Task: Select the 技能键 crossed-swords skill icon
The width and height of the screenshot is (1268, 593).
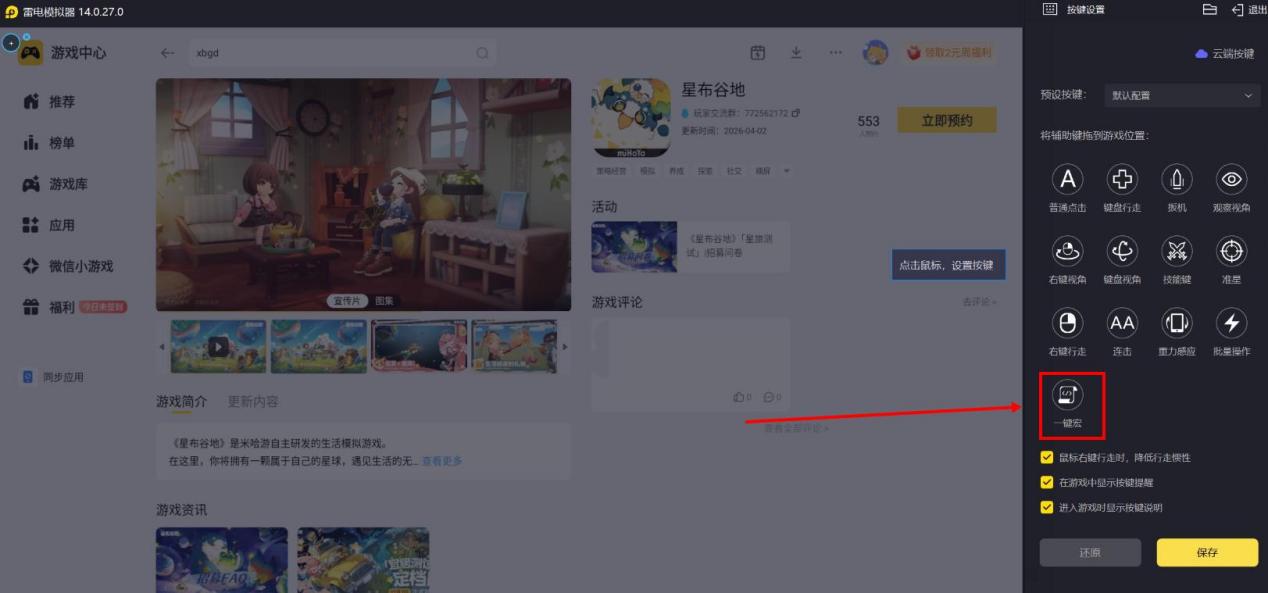Action: click(1177, 250)
